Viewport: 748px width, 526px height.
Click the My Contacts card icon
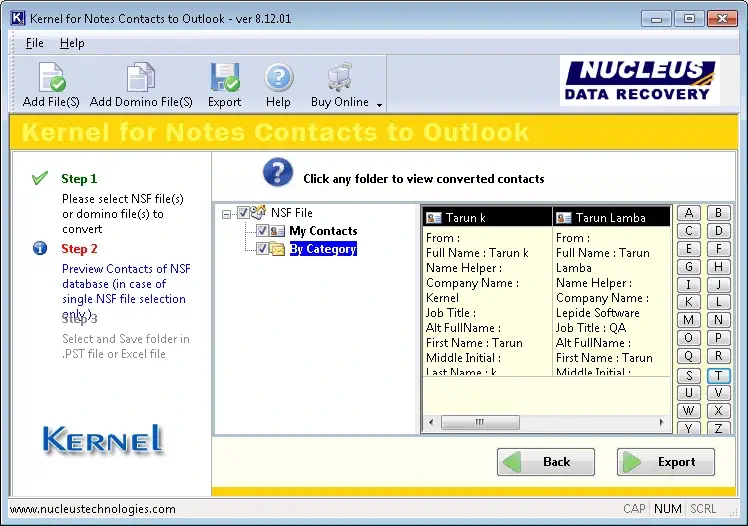pyautogui.click(x=277, y=231)
